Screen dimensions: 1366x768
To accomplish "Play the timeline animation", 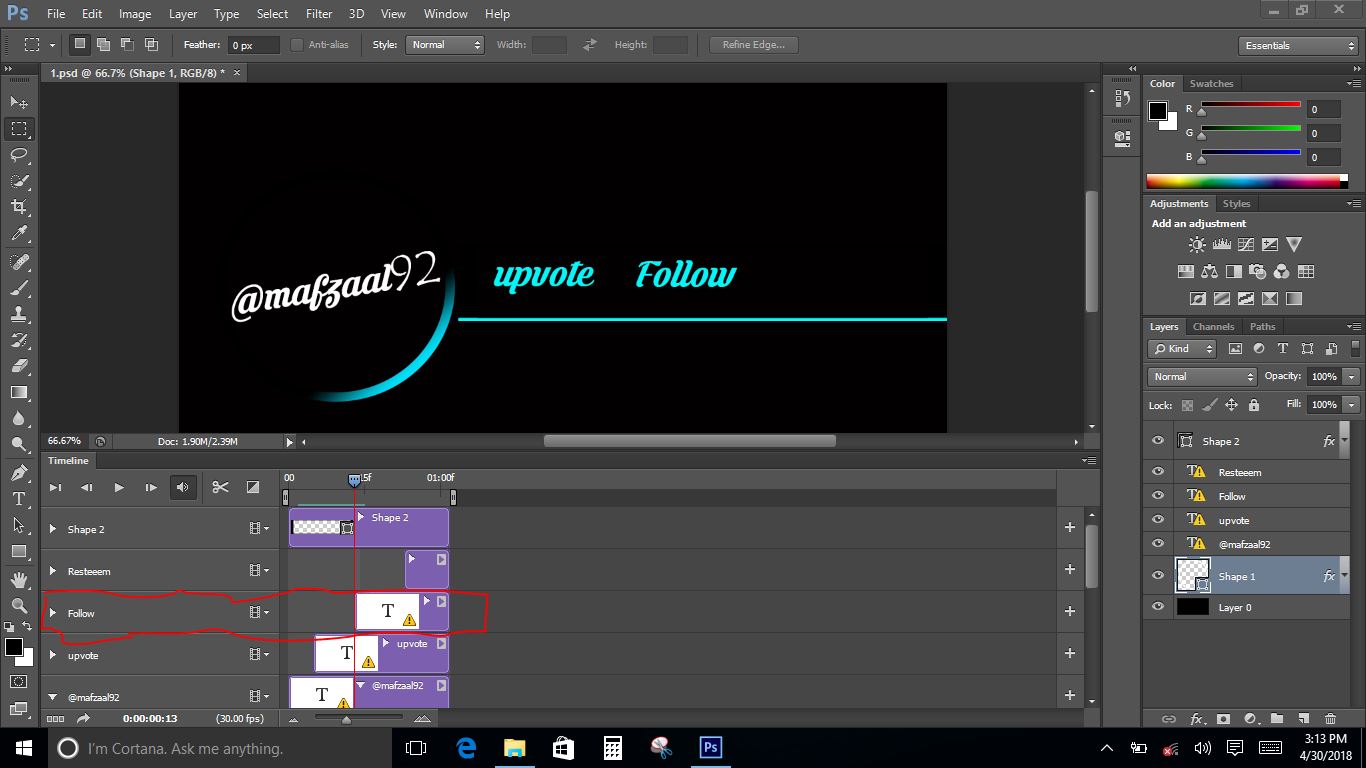I will click(118, 487).
